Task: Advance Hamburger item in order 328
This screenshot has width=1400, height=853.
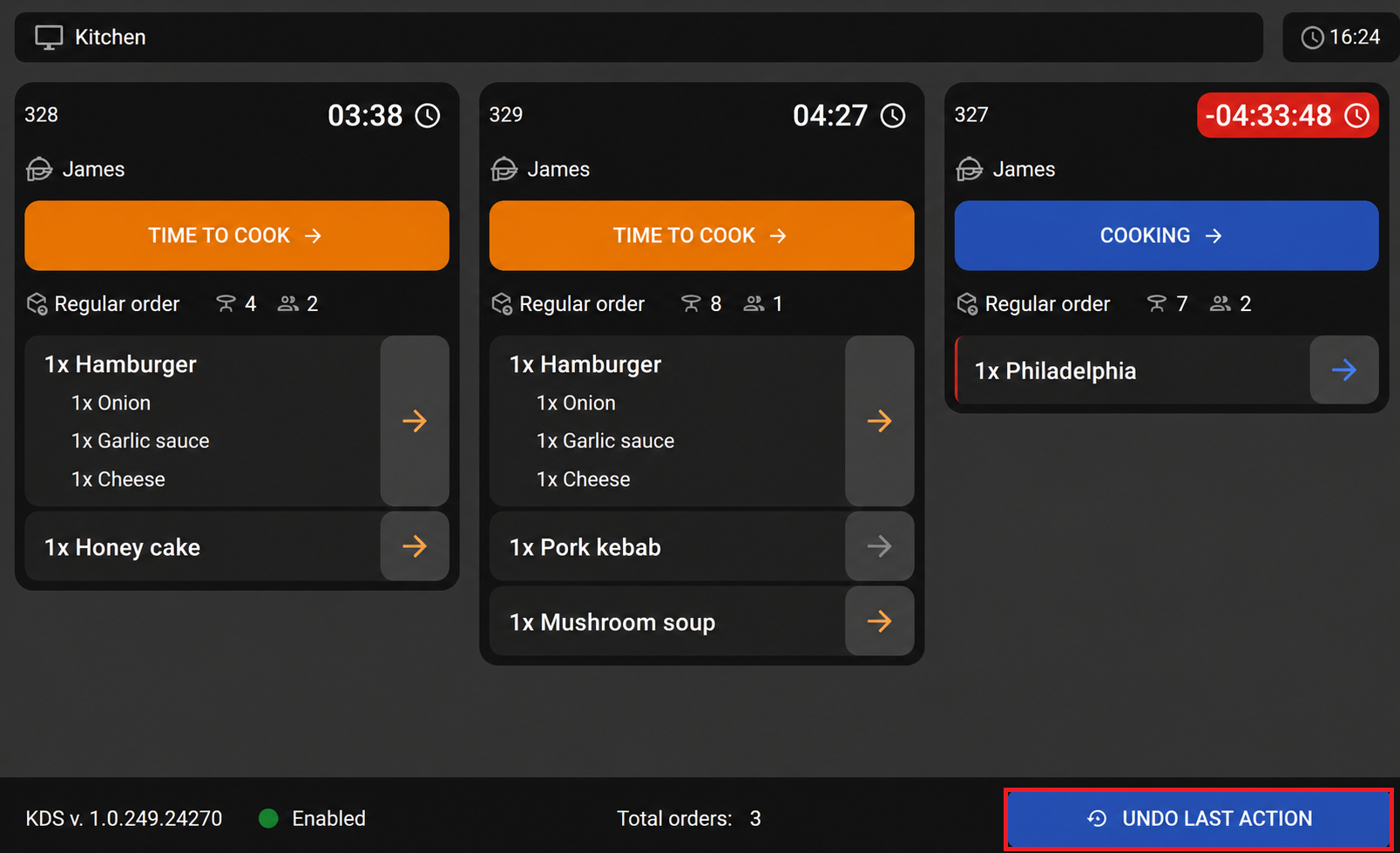Action: coord(415,421)
